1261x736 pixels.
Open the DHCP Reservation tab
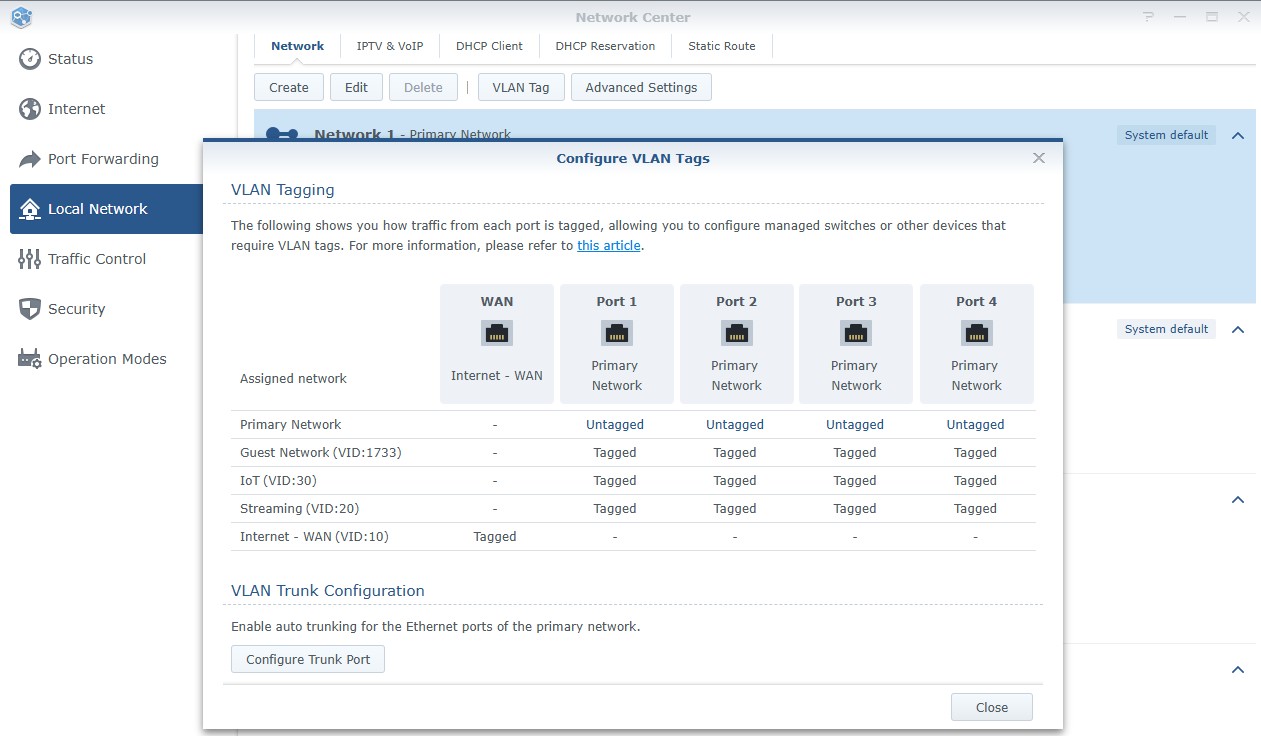tap(605, 46)
